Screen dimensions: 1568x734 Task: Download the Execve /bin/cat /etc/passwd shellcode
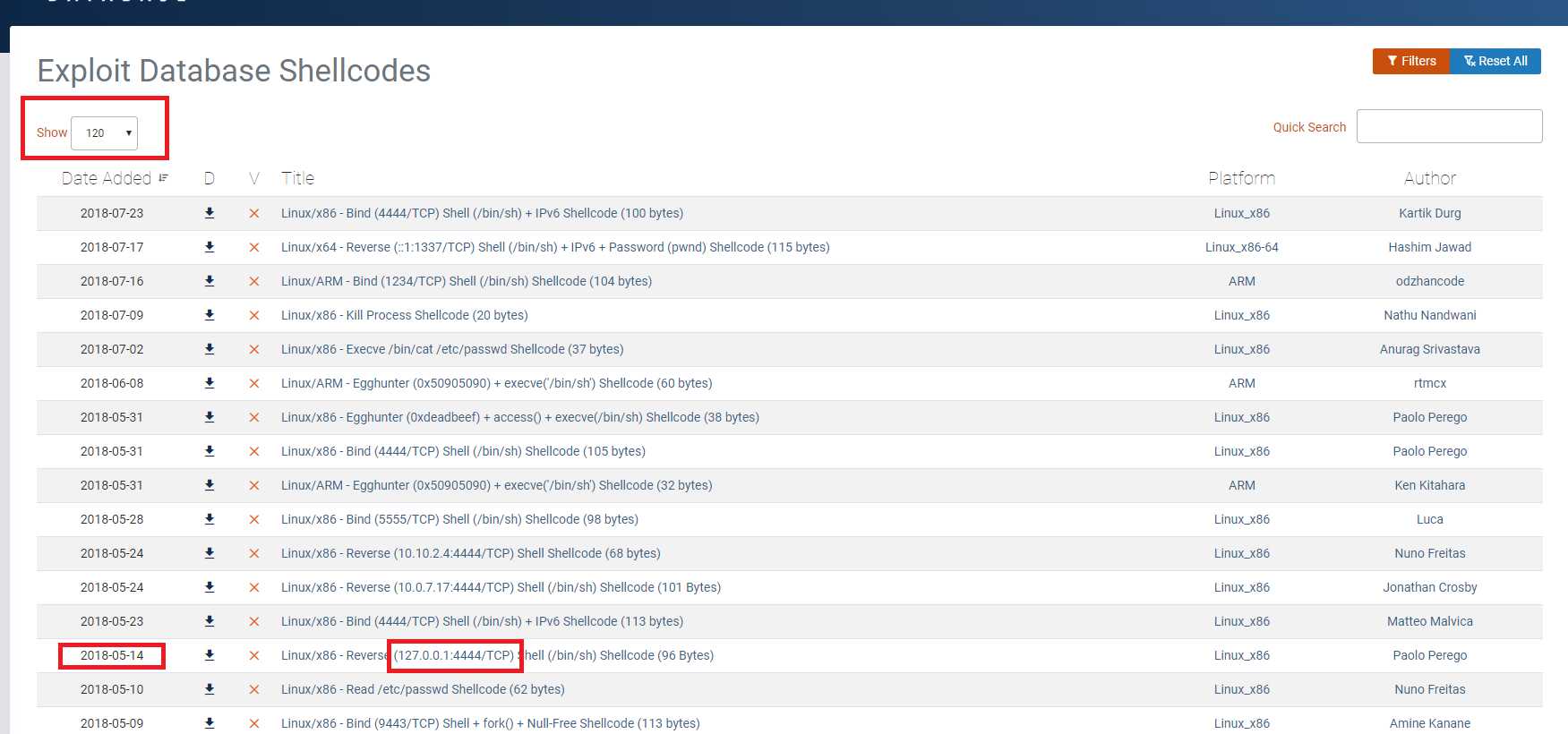point(210,349)
